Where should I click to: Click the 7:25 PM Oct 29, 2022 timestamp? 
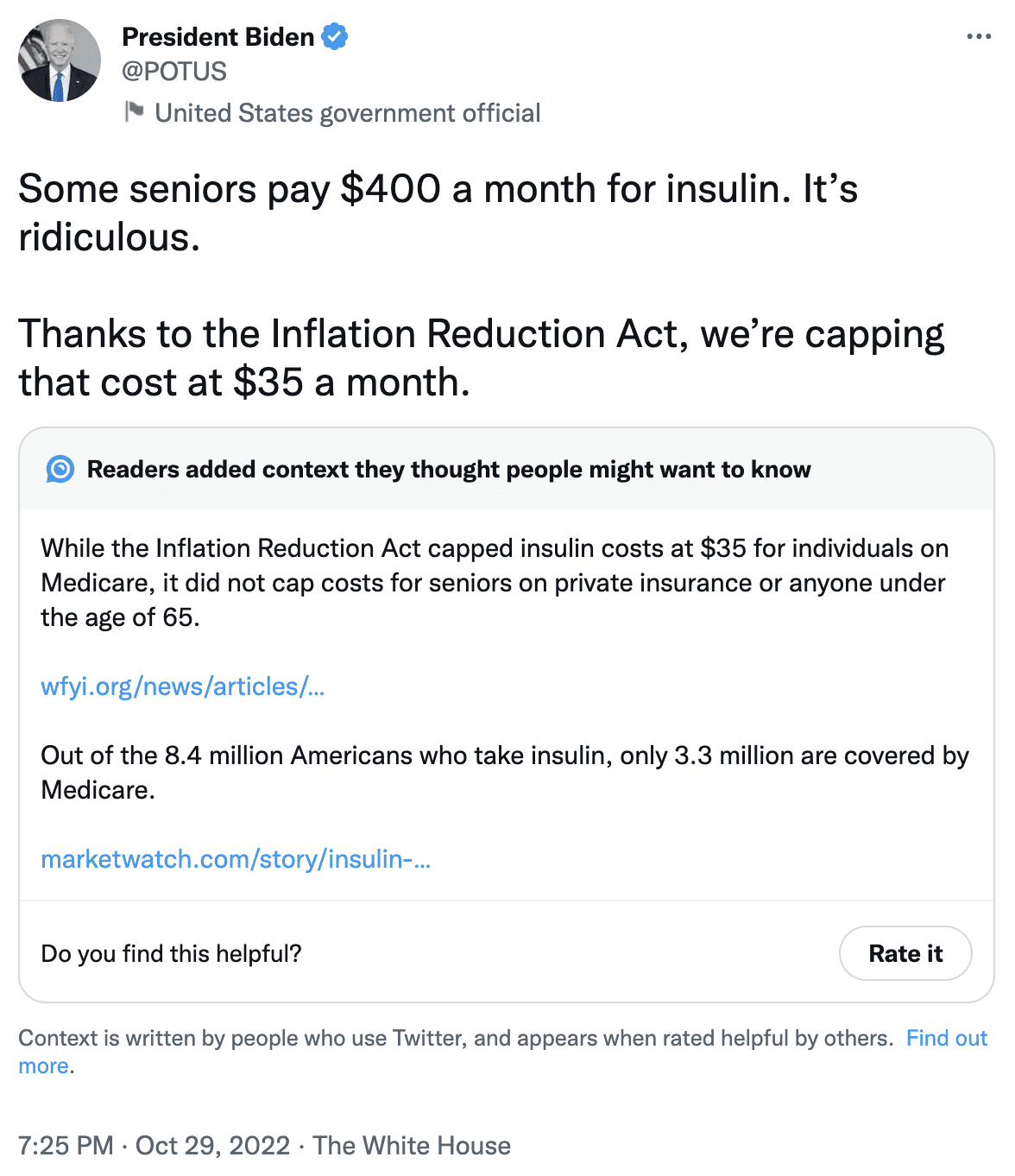pos(154,1145)
